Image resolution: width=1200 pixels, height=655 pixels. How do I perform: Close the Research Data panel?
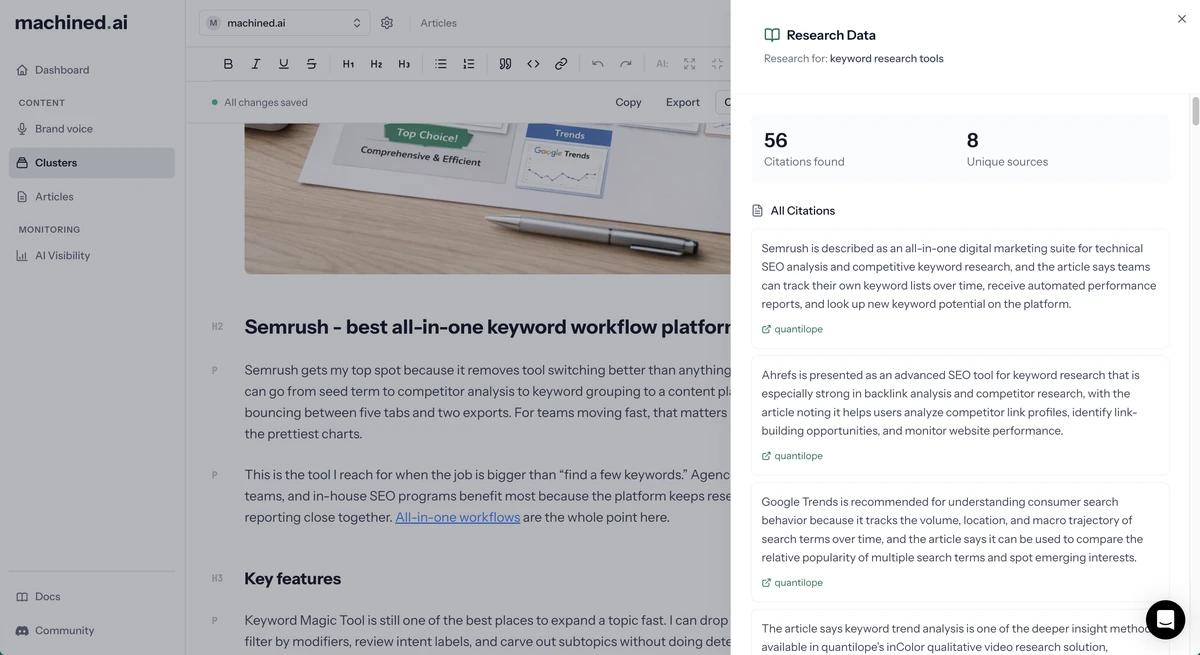1182,19
